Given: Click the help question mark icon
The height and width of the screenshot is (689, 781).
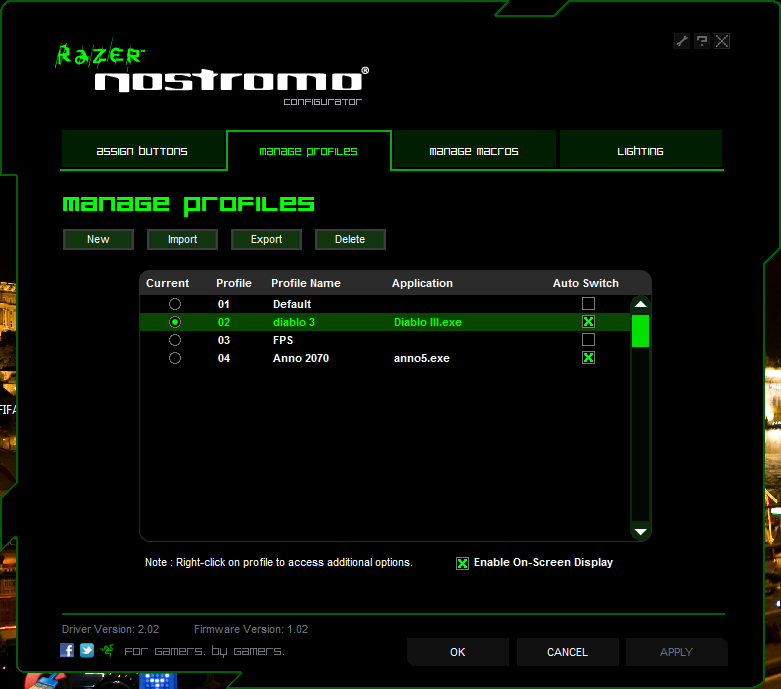Looking at the screenshot, I should [702, 41].
